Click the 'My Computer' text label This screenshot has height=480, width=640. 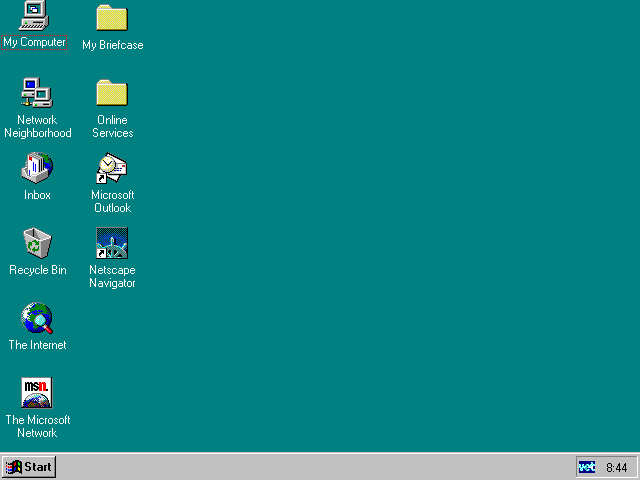coord(35,43)
